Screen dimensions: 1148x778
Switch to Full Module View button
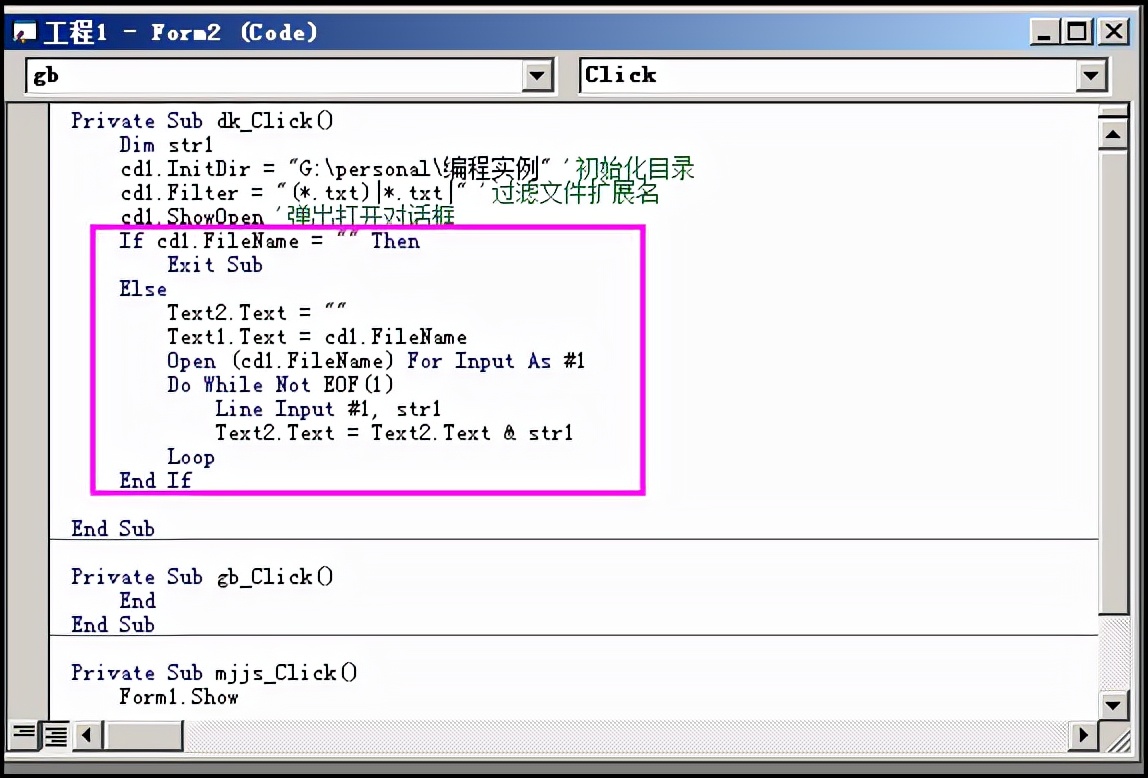click(54, 735)
